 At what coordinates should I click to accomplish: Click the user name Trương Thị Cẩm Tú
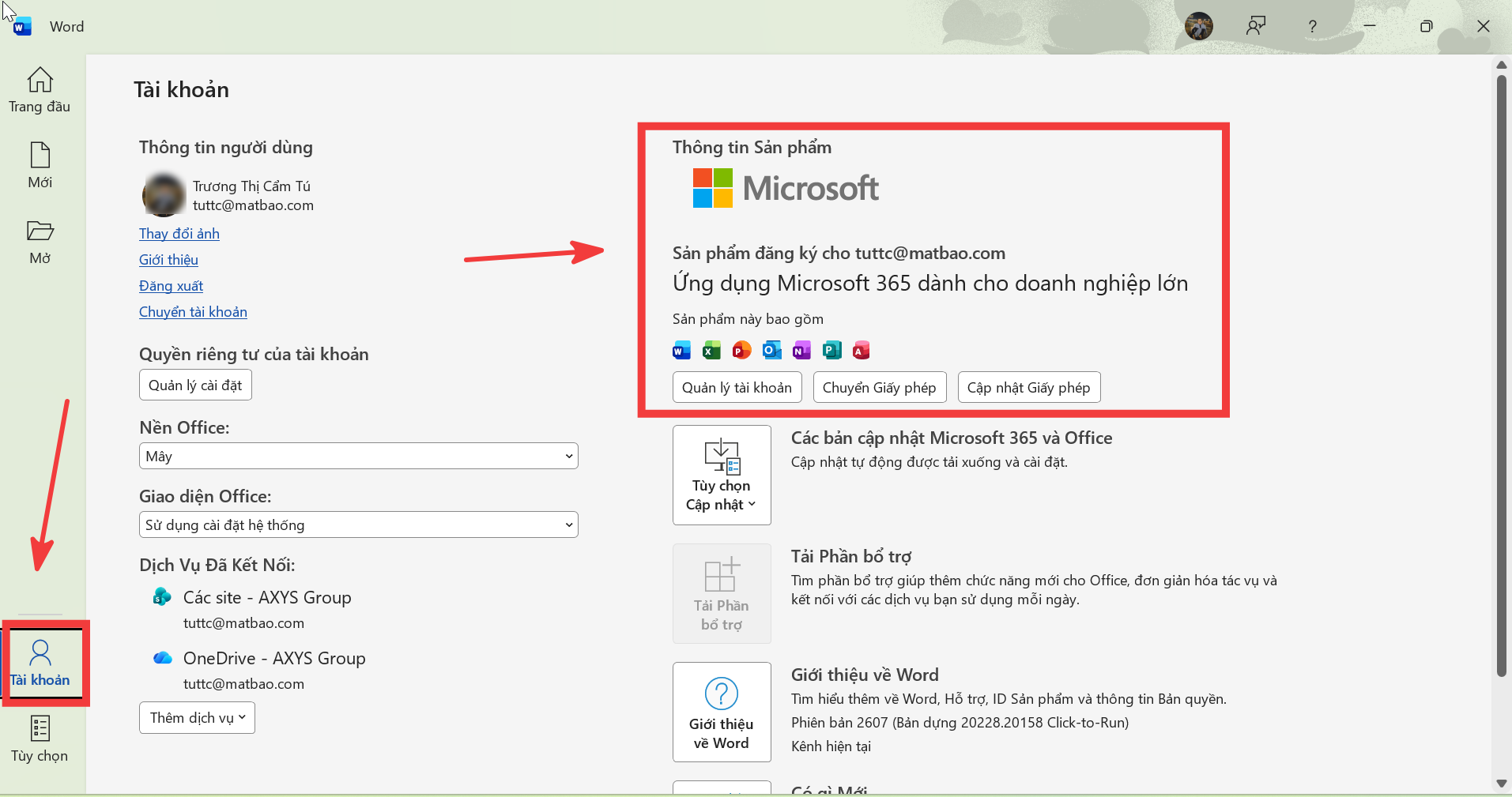251,186
